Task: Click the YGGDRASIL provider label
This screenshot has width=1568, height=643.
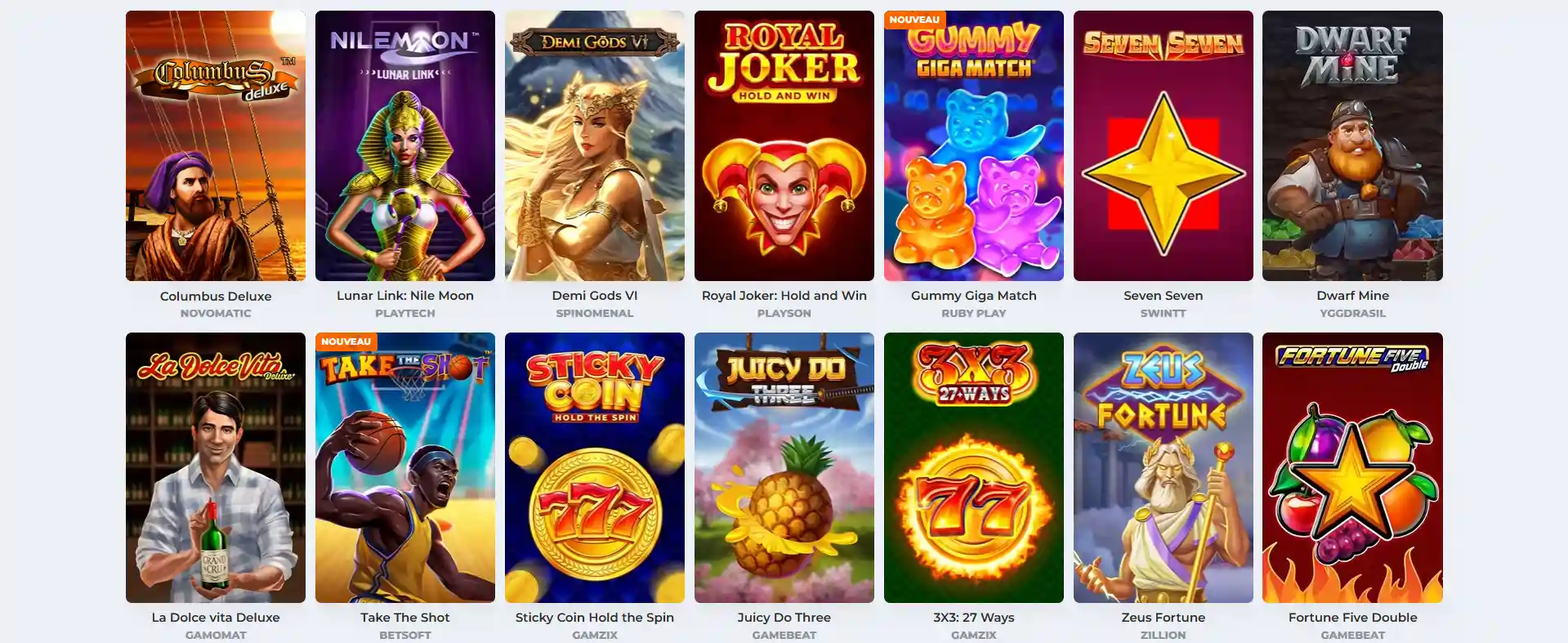Action: point(1352,314)
